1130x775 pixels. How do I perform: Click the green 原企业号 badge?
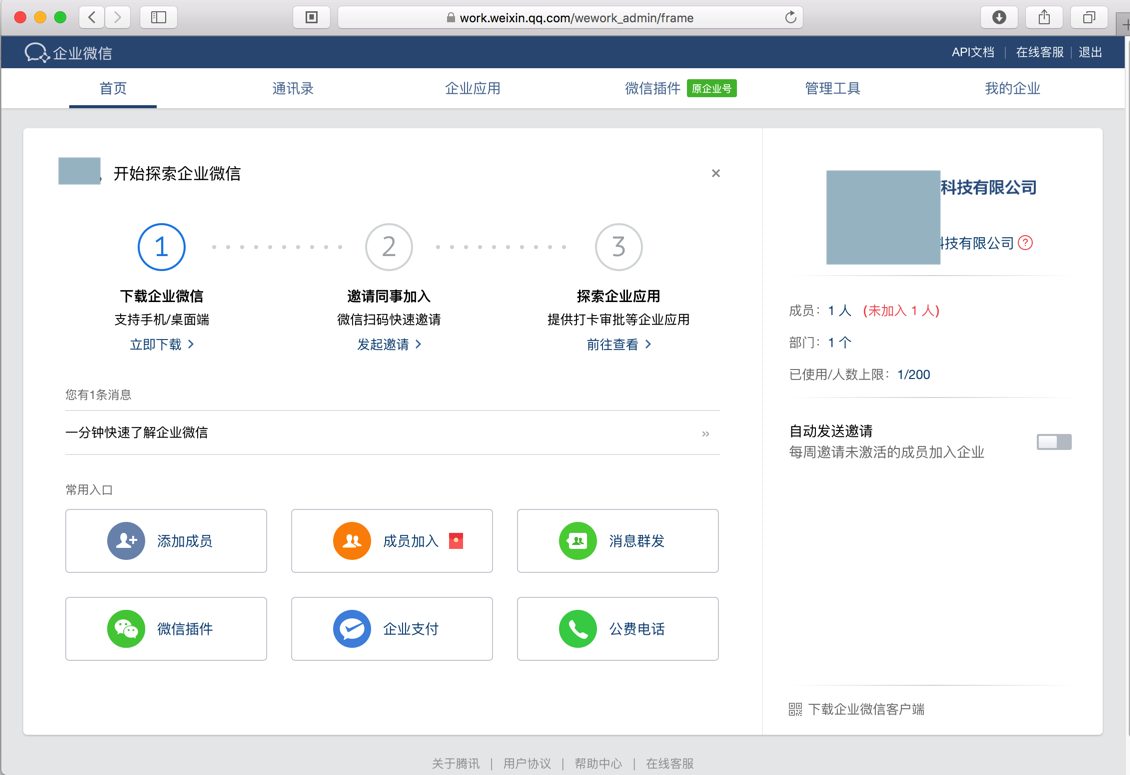[711, 88]
